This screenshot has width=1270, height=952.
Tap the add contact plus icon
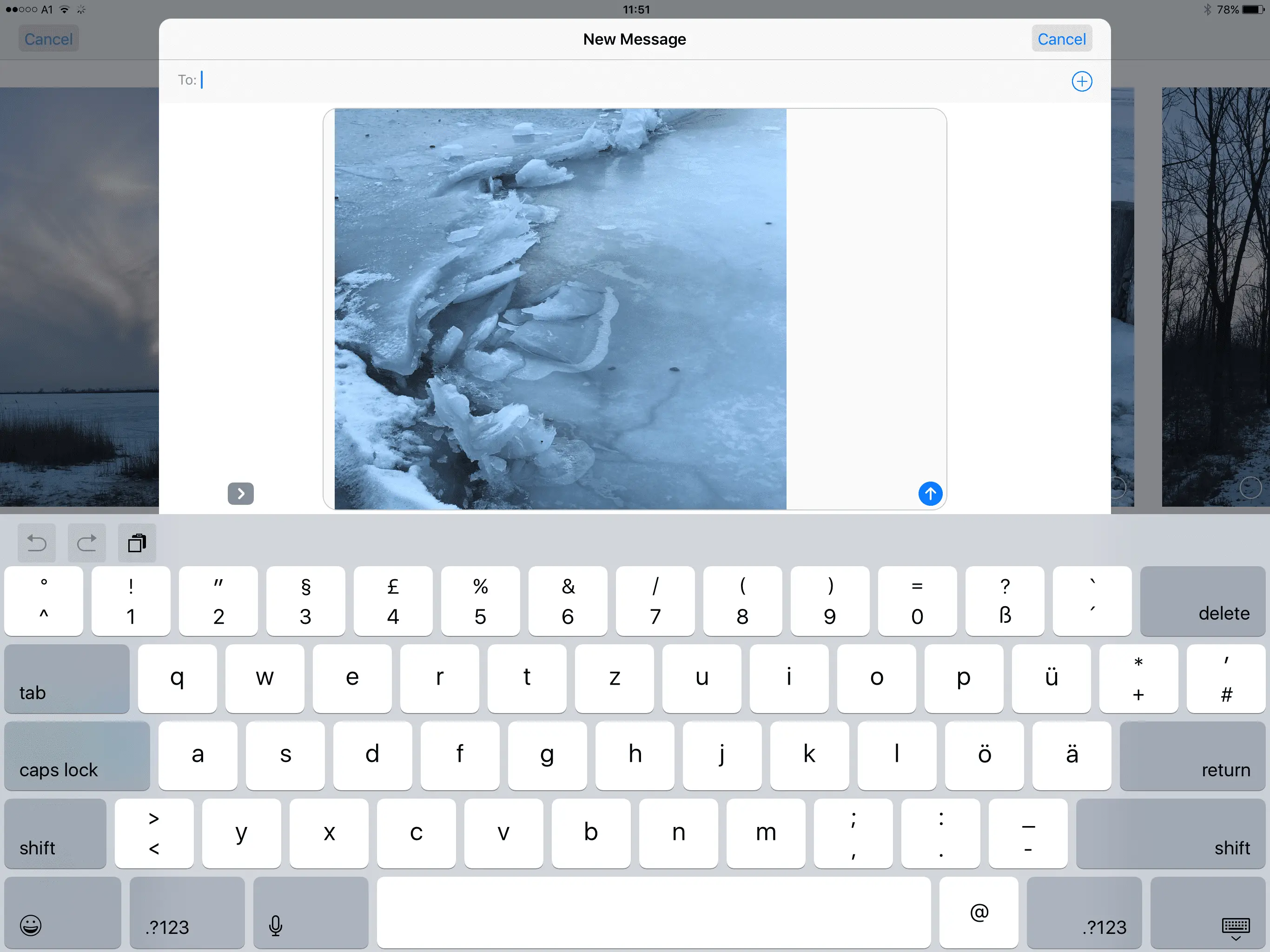pyautogui.click(x=1082, y=81)
